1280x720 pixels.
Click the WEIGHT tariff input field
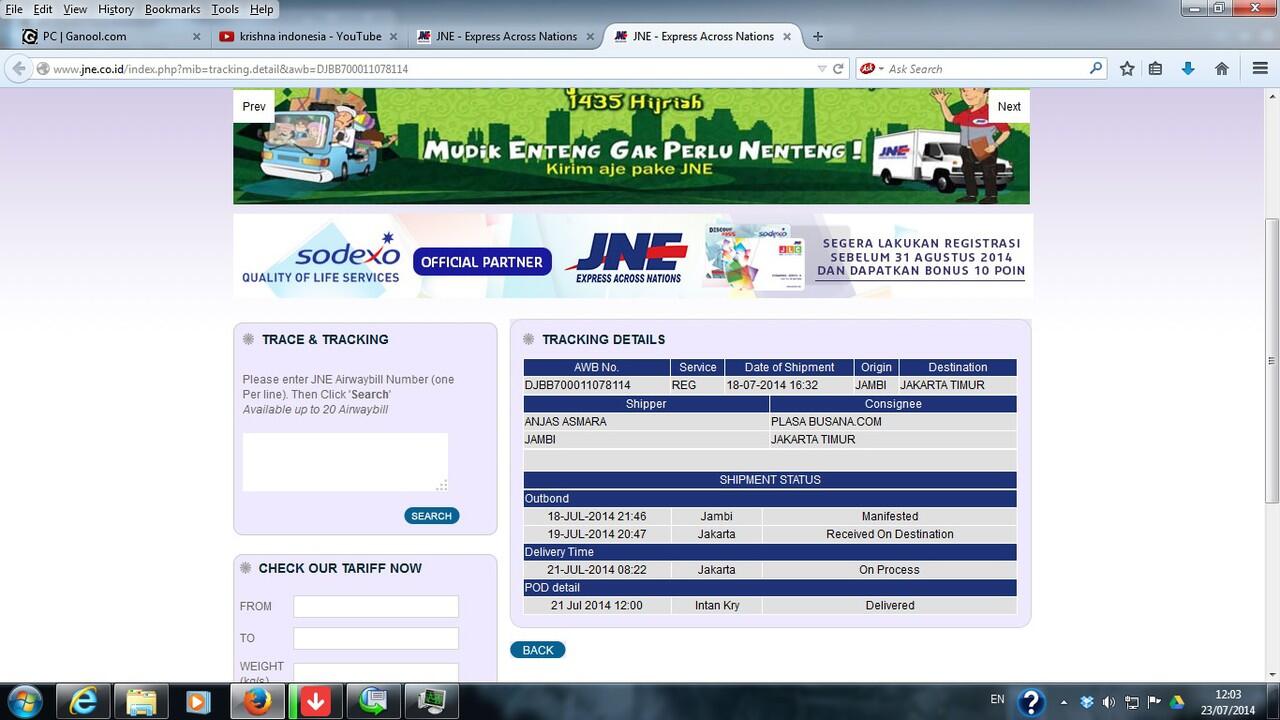(376, 673)
